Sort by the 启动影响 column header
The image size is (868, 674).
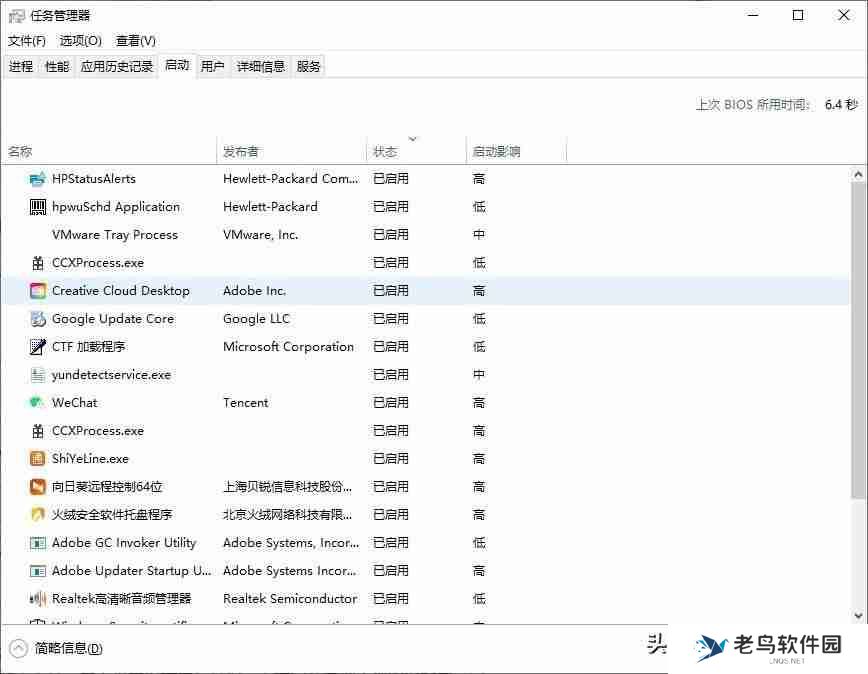tap(516, 151)
